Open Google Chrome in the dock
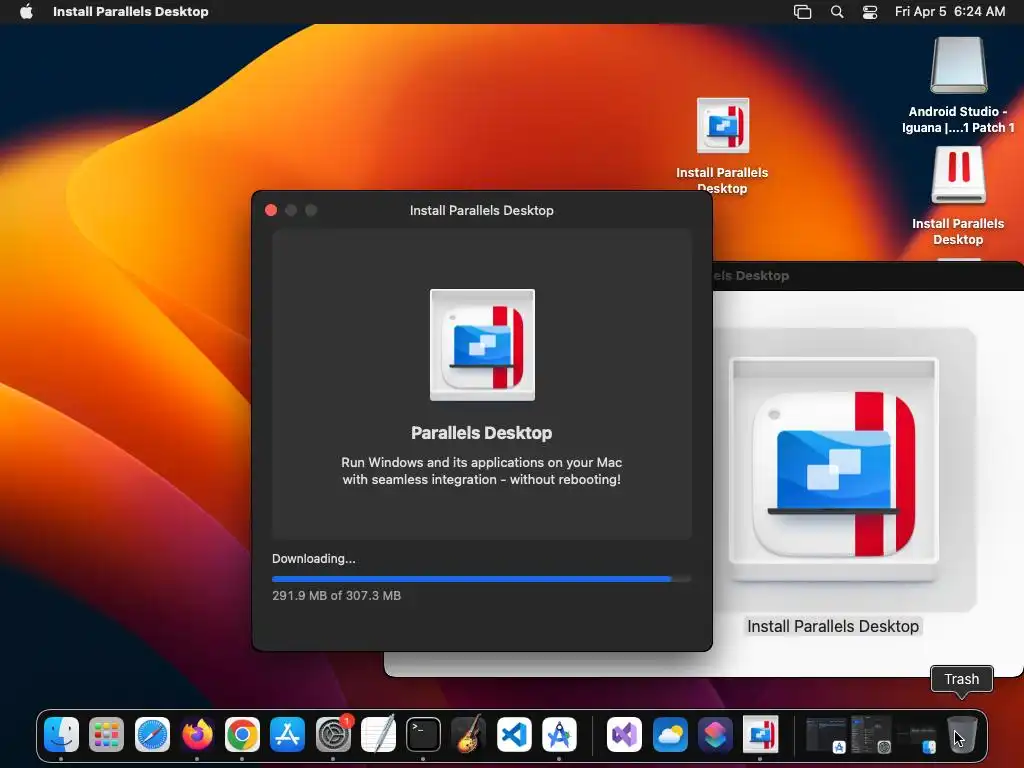Viewport: 1024px width, 768px height. 242,735
